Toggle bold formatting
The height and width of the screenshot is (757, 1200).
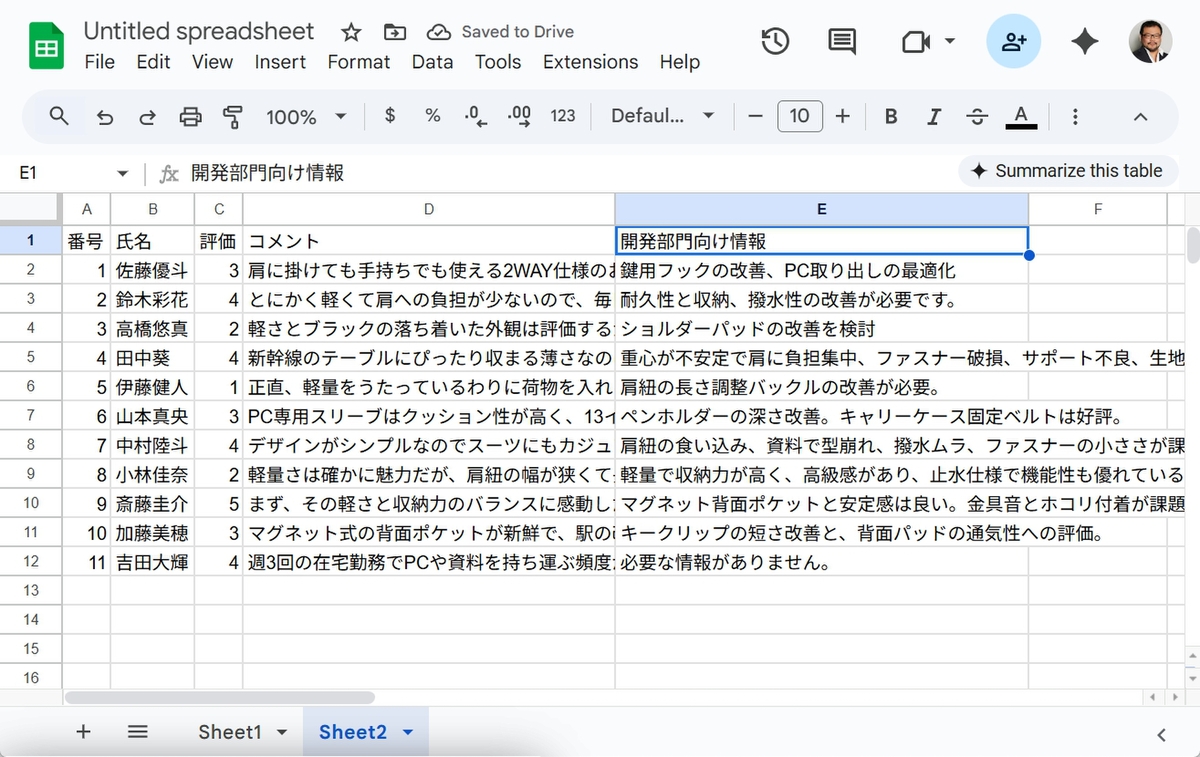pyautogui.click(x=890, y=117)
